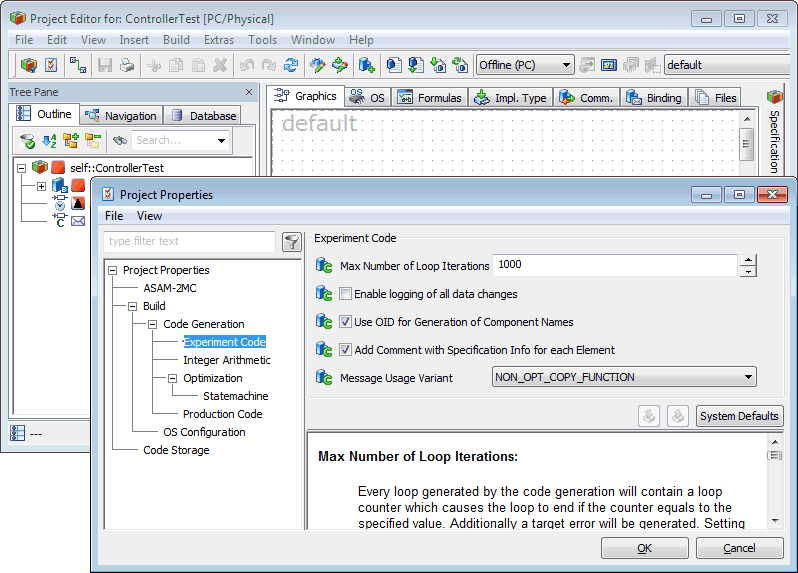Enable logging of all data changes checkbox
Image resolution: width=798 pixels, height=573 pixels.
tap(346, 294)
